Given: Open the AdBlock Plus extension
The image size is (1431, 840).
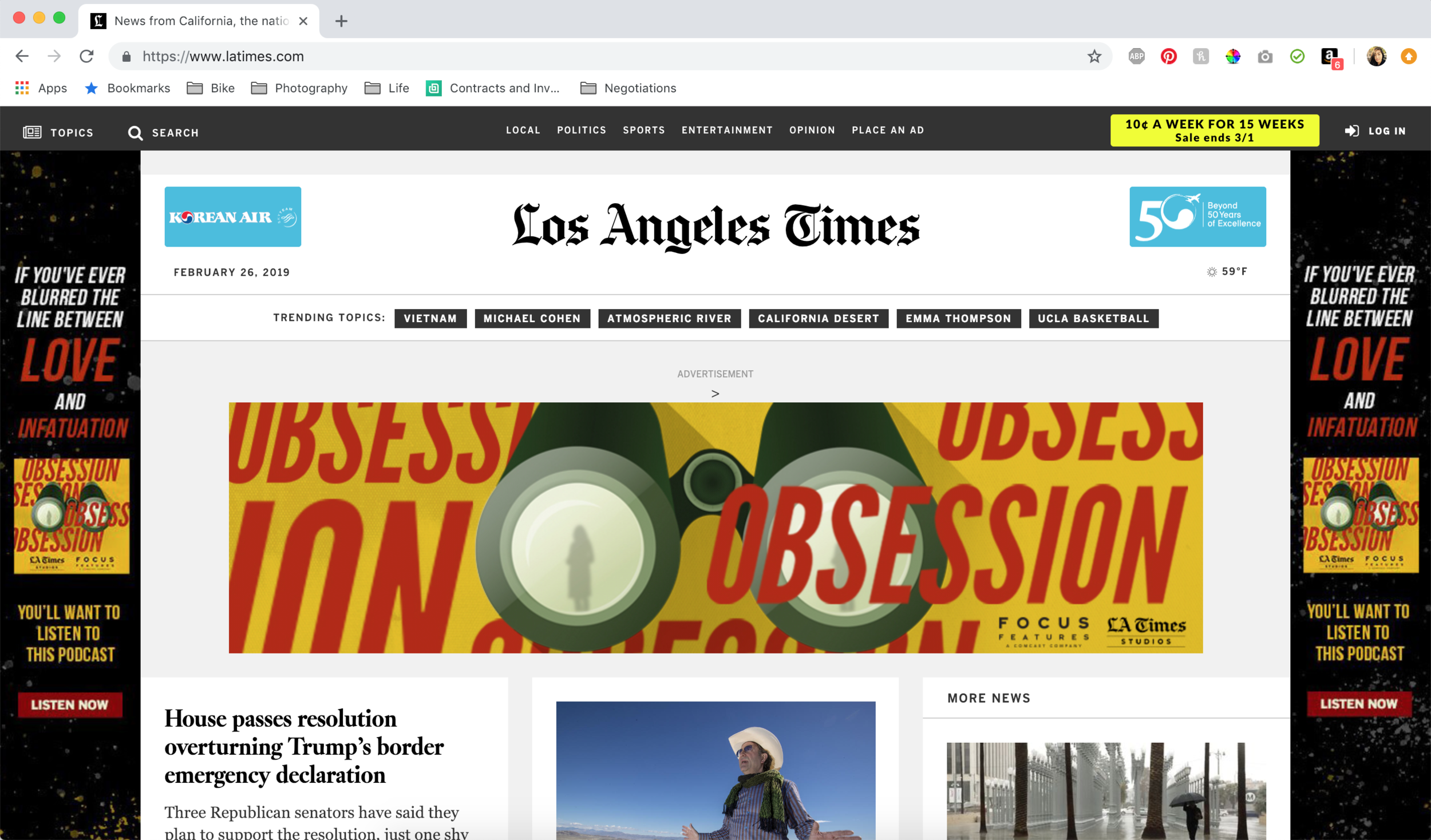Looking at the screenshot, I should pos(1136,56).
